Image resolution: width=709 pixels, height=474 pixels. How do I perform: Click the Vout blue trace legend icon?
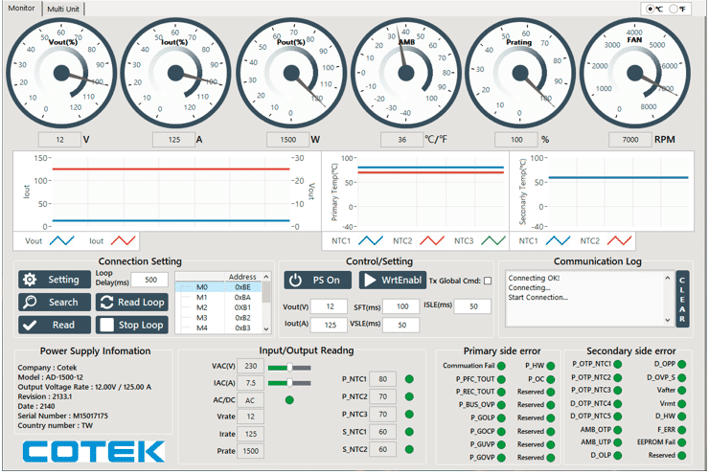(62, 241)
